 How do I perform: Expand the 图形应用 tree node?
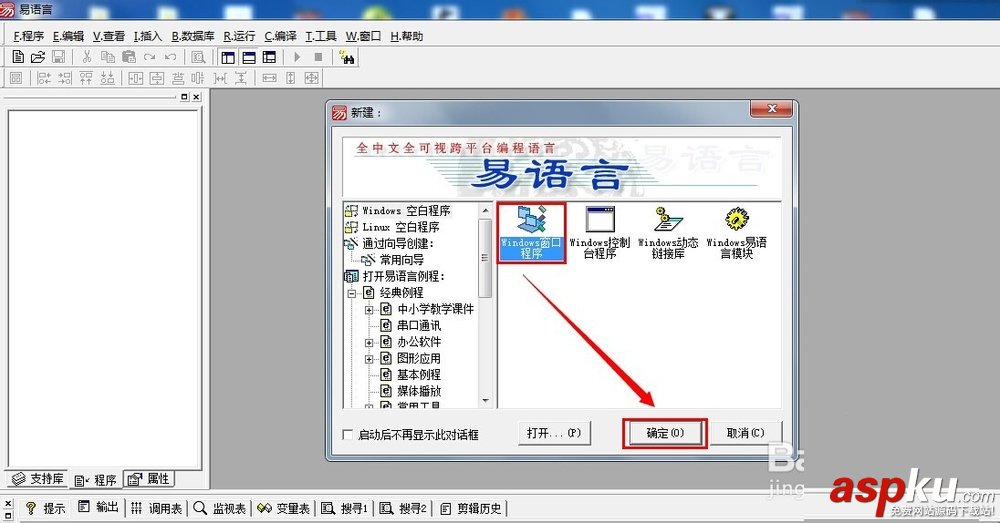369,359
